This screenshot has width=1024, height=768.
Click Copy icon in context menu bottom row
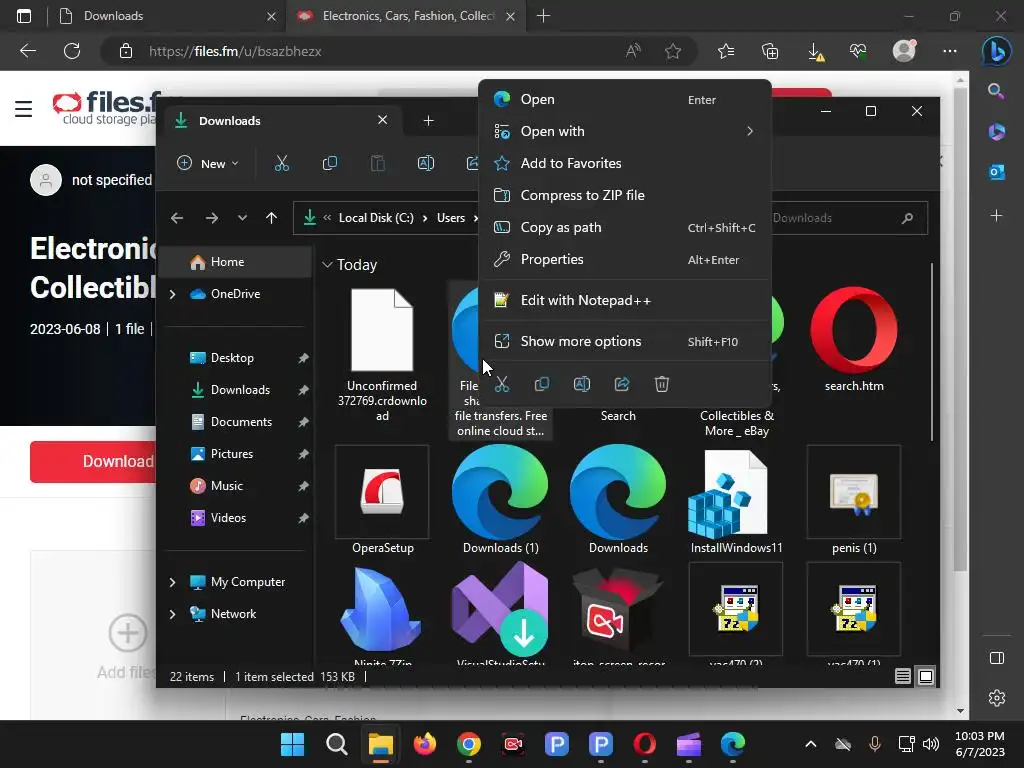pos(541,384)
